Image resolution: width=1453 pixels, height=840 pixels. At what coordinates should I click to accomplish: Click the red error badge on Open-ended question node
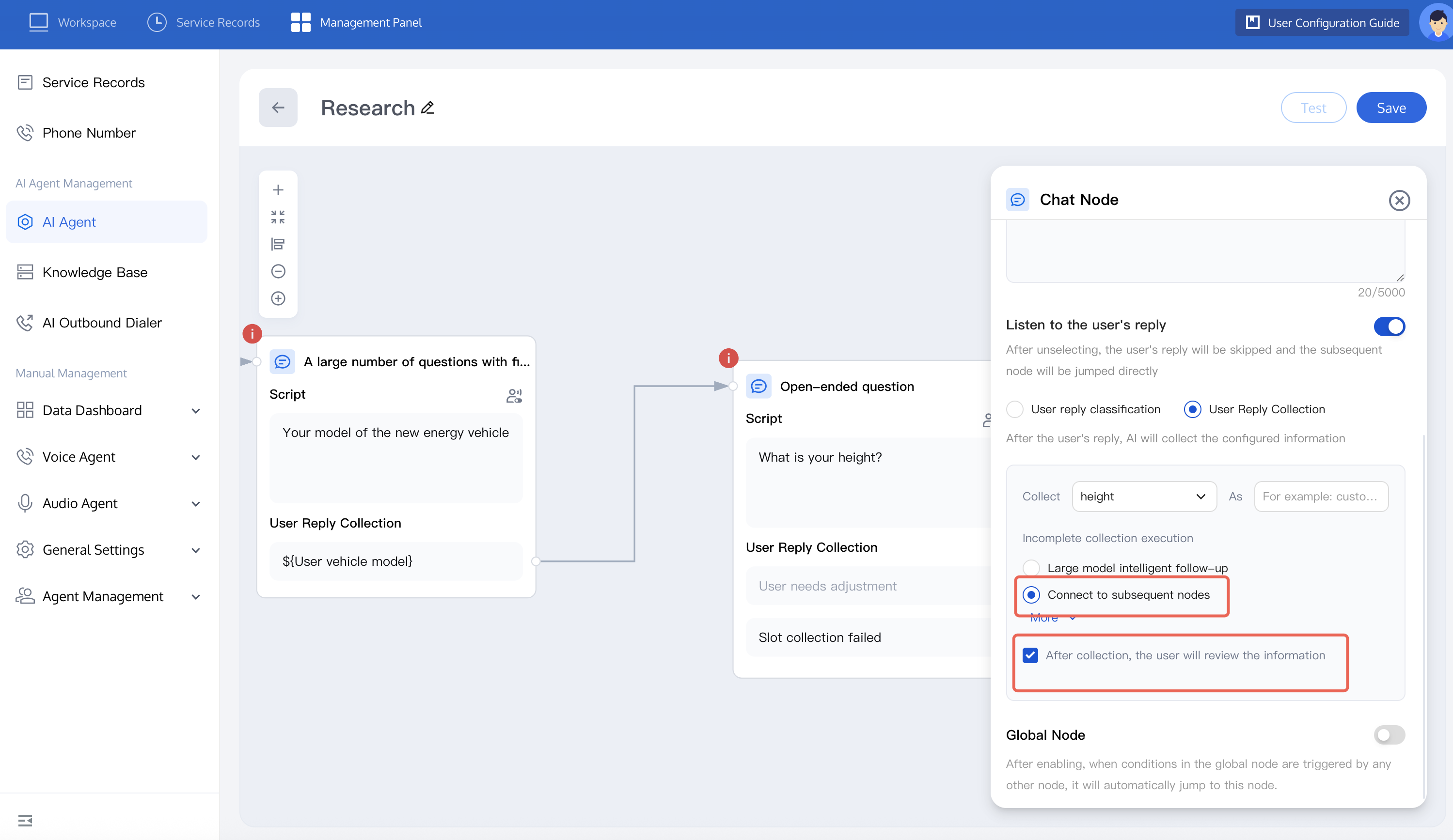tap(728, 358)
